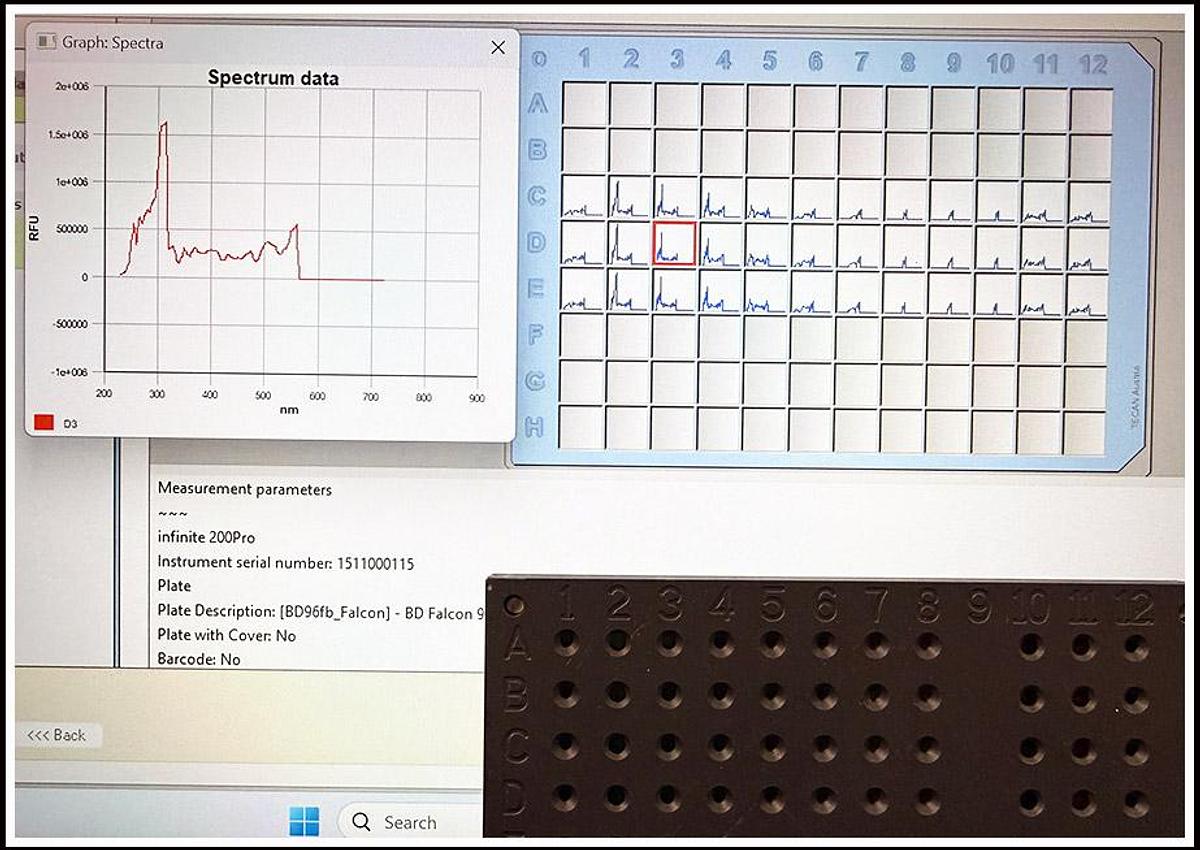Click the Graph: Spectra window title icon
Image resolution: width=1200 pixels, height=850 pixels.
pos(45,42)
